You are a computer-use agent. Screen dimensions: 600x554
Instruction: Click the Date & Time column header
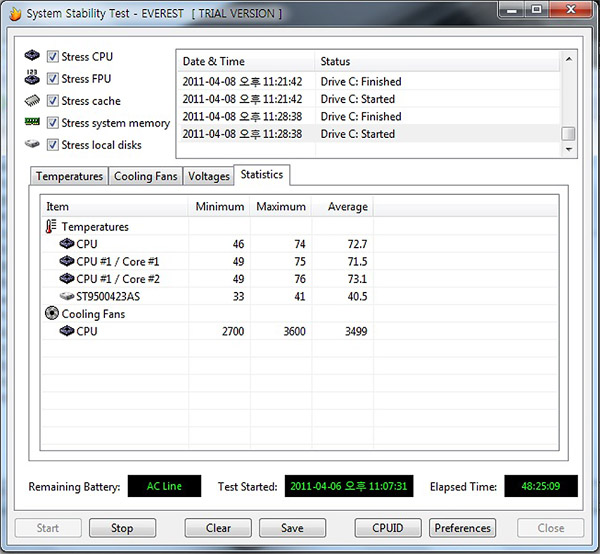(x=246, y=62)
